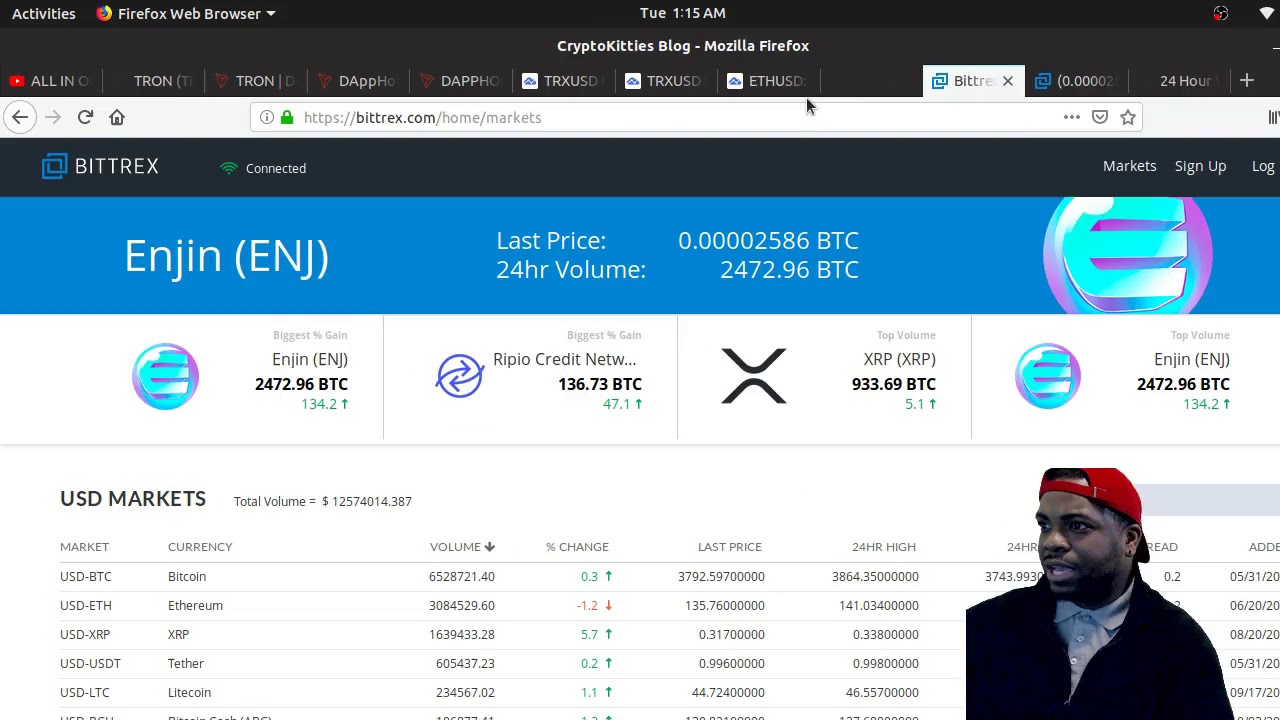The width and height of the screenshot is (1280, 720).
Task: Switch to the ETHUSD tab
Action: point(767,81)
